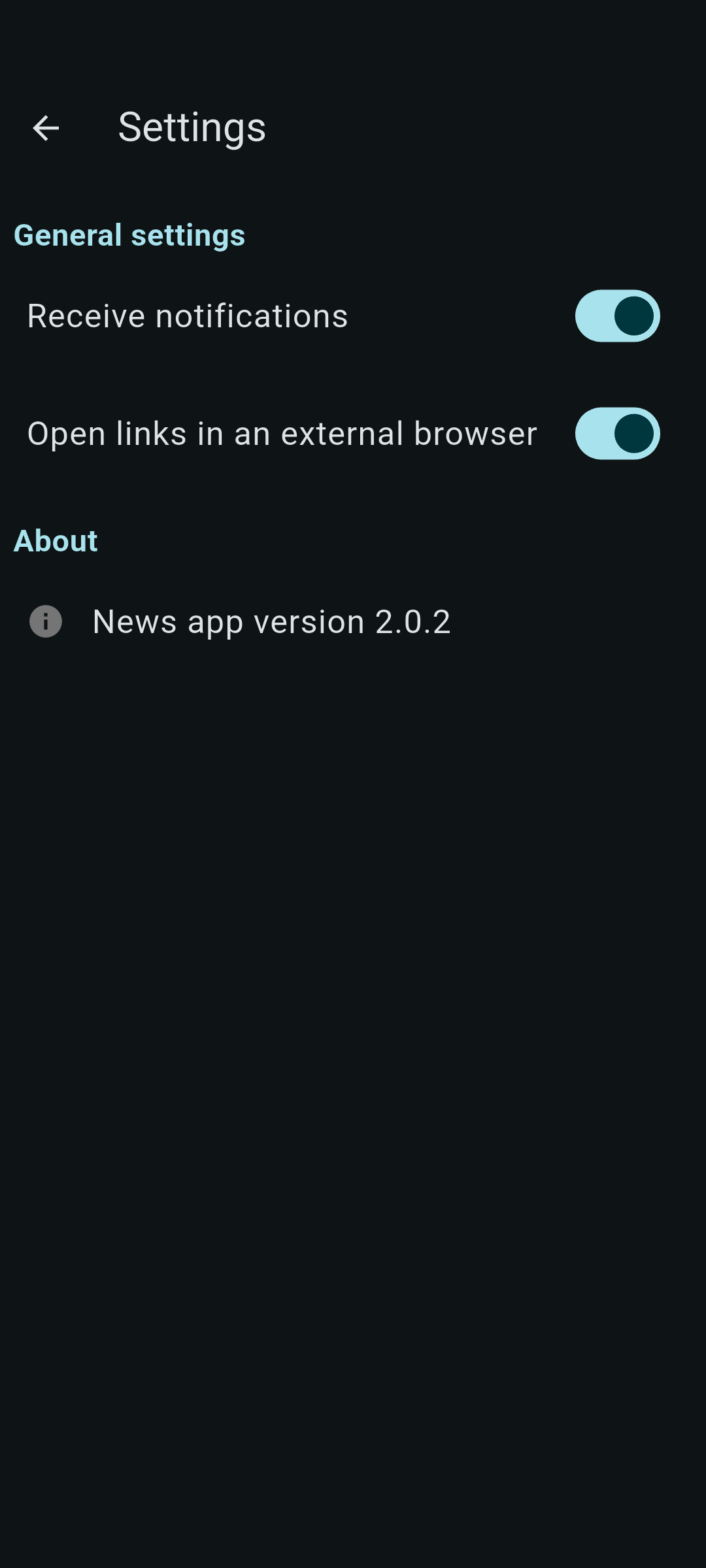The width and height of the screenshot is (706, 1568).
Task: Tap the word "General" in section heading
Action: [68, 235]
